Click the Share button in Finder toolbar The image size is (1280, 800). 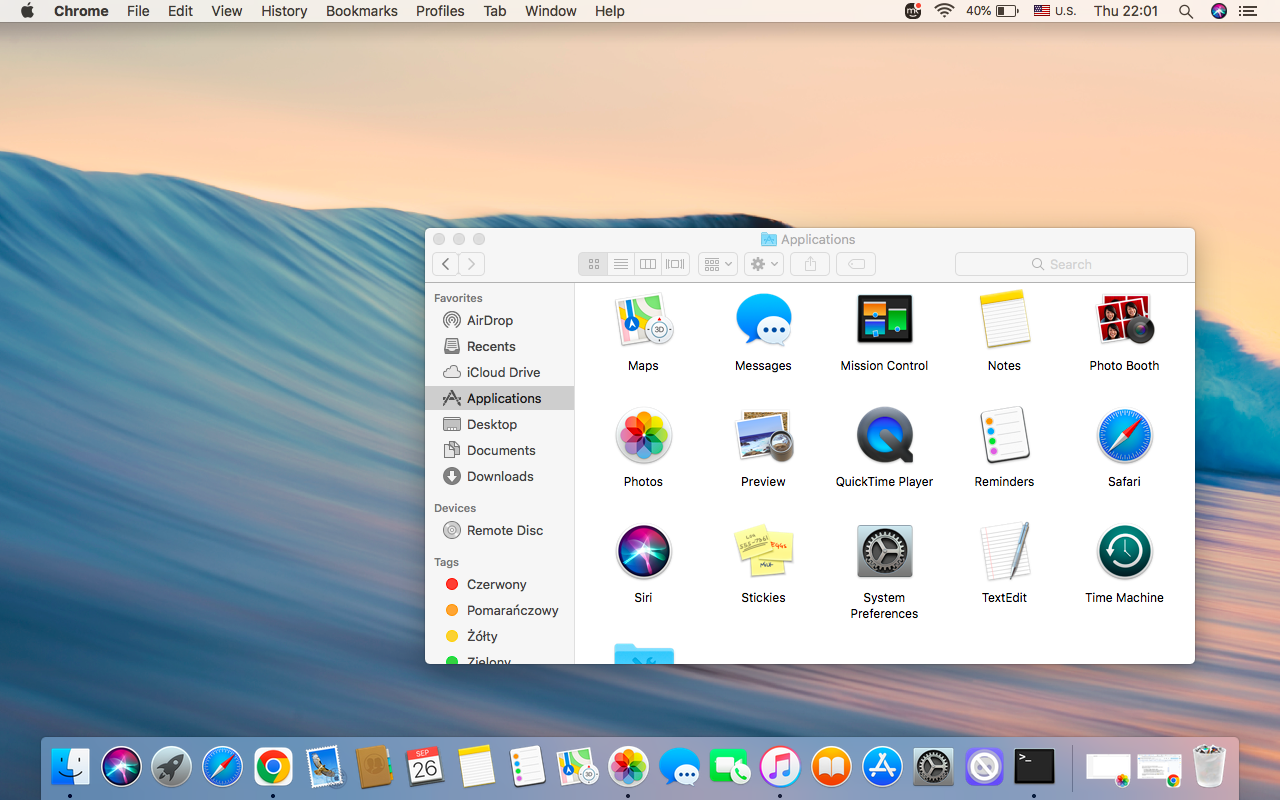click(810, 264)
